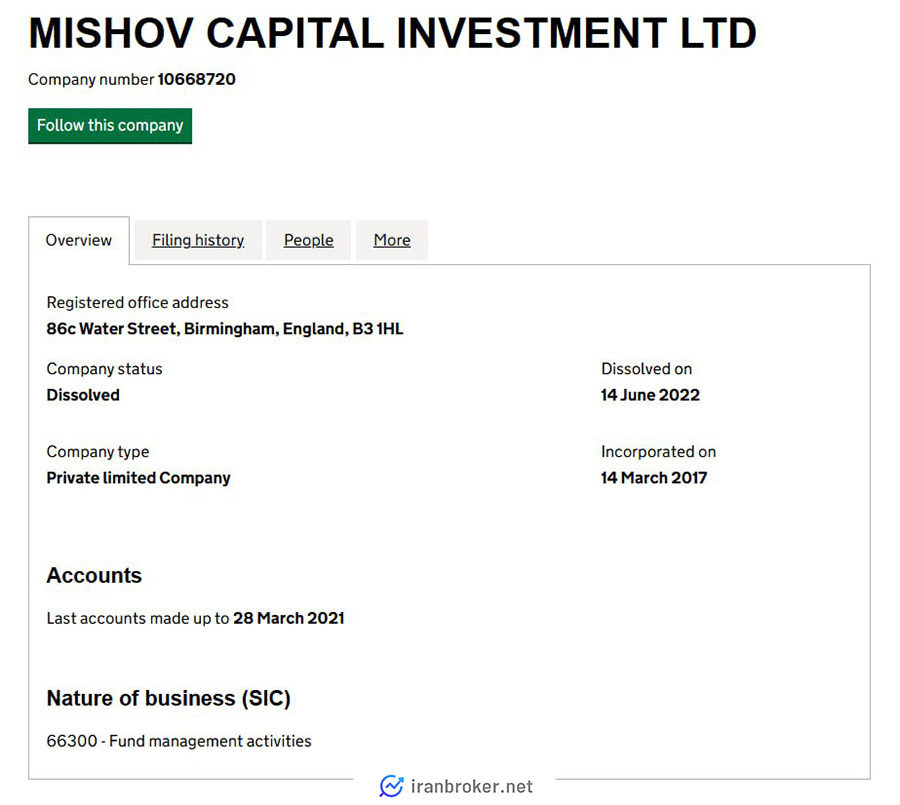The height and width of the screenshot is (805, 900).
Task: Click the iranbroker.net logo icon
Action: pos(391,786)
